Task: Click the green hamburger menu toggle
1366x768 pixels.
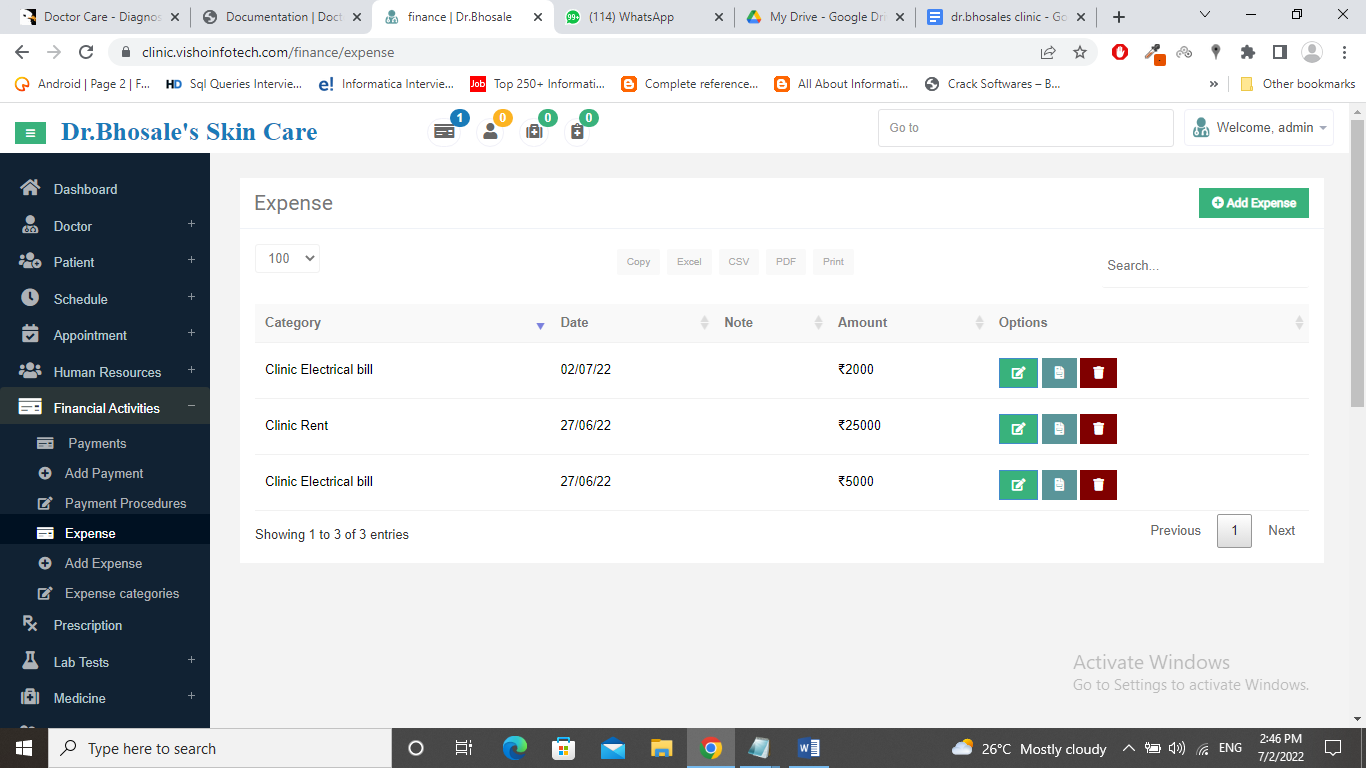Action: pos(30,132)
